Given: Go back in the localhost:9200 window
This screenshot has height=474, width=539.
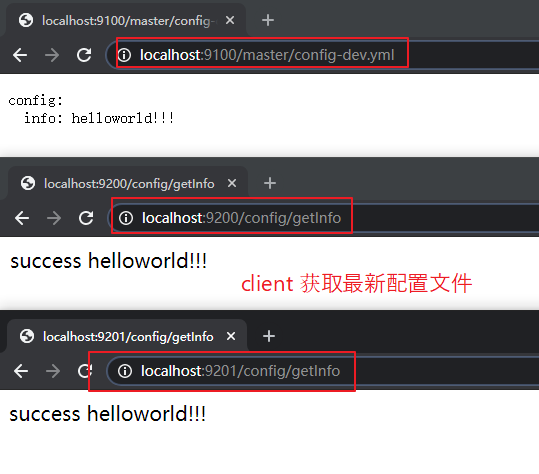Looking at the screenshot, I should [22, 218].
